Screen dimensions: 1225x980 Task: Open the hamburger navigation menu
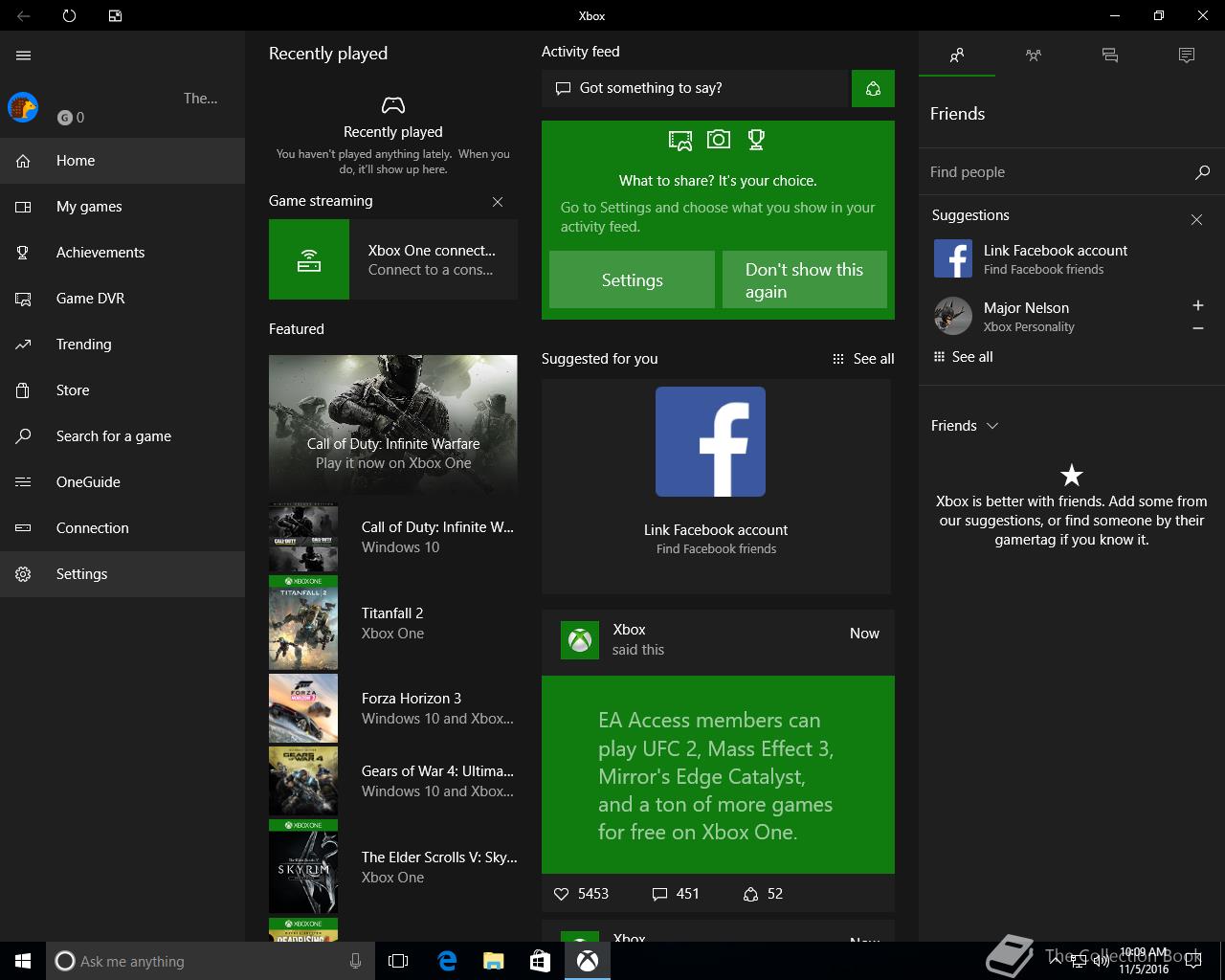point(24,56)
